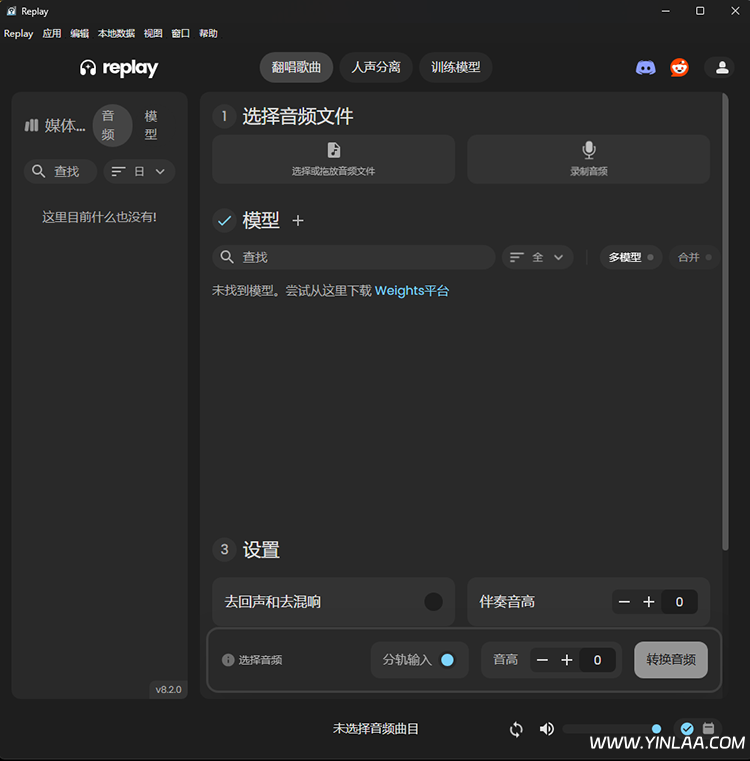Toggle the 分轨输入 switch
The image size is (750, 761).
click(x=447, y=660)
